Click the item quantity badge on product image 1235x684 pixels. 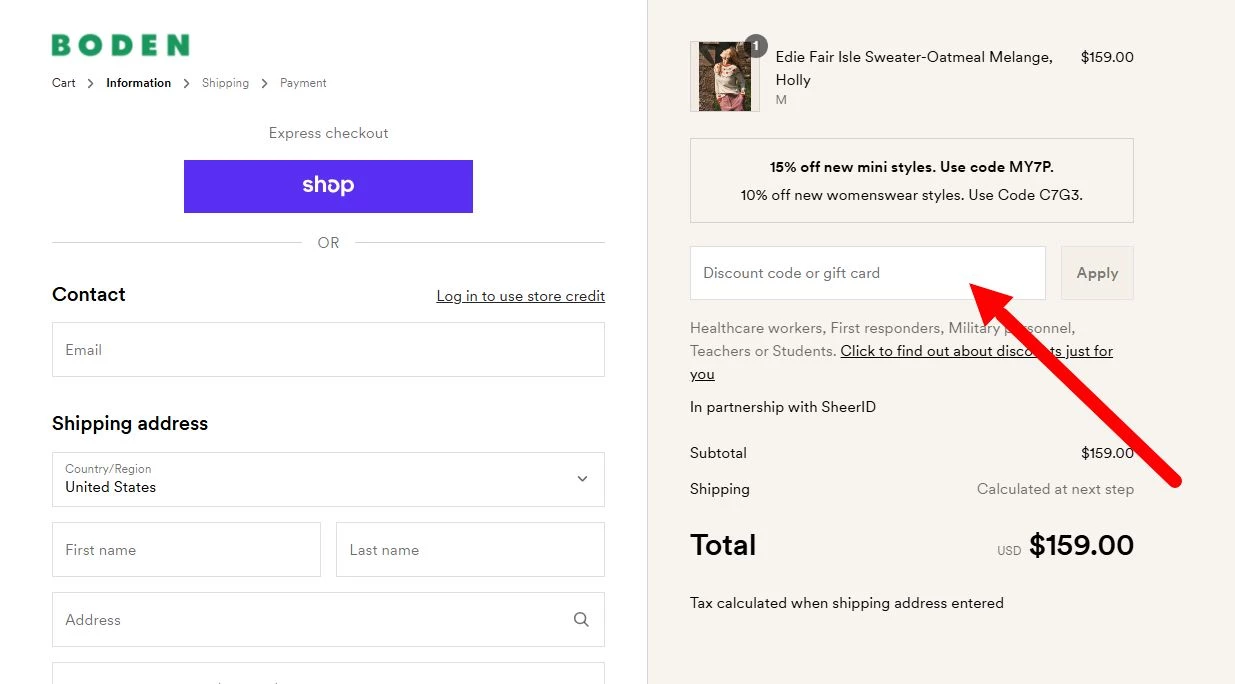[x=756, y=46]
